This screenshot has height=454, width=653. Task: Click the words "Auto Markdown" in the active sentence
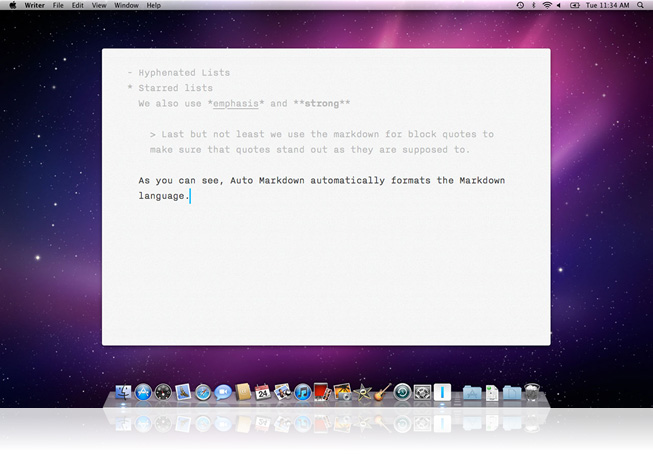[267, 181]
